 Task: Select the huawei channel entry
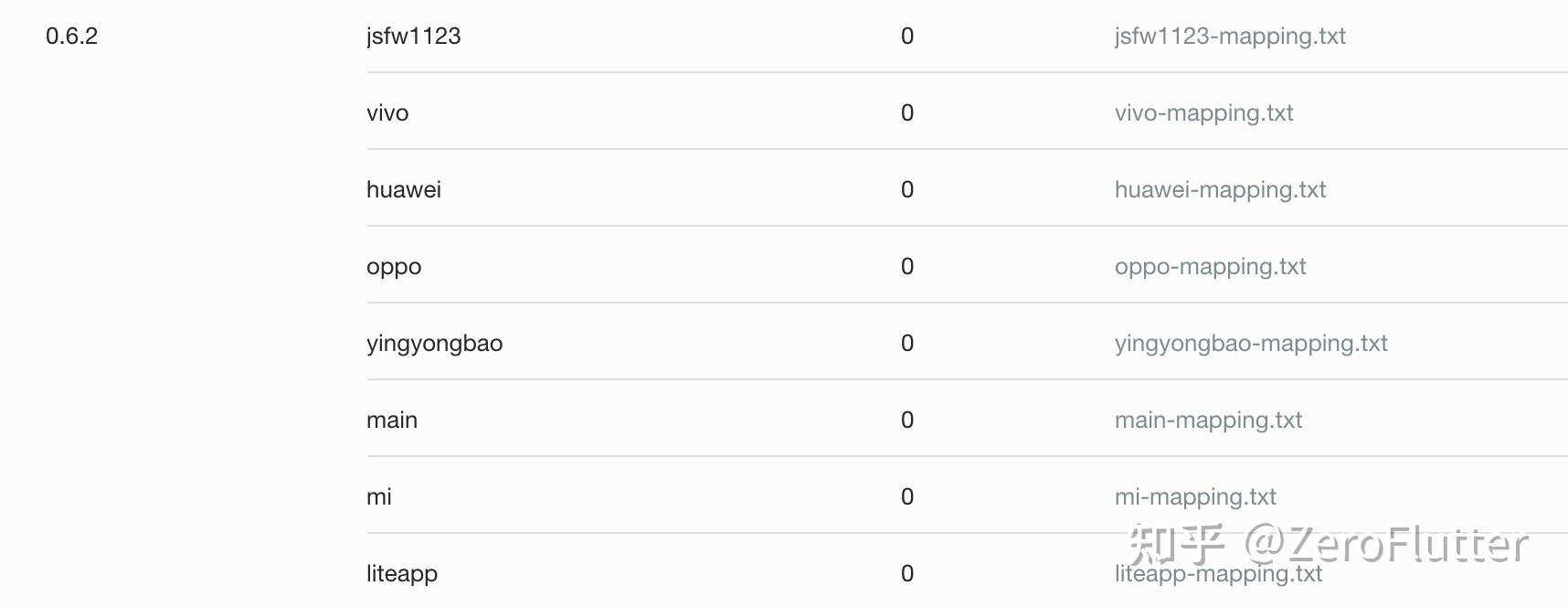tap(403, 190)
